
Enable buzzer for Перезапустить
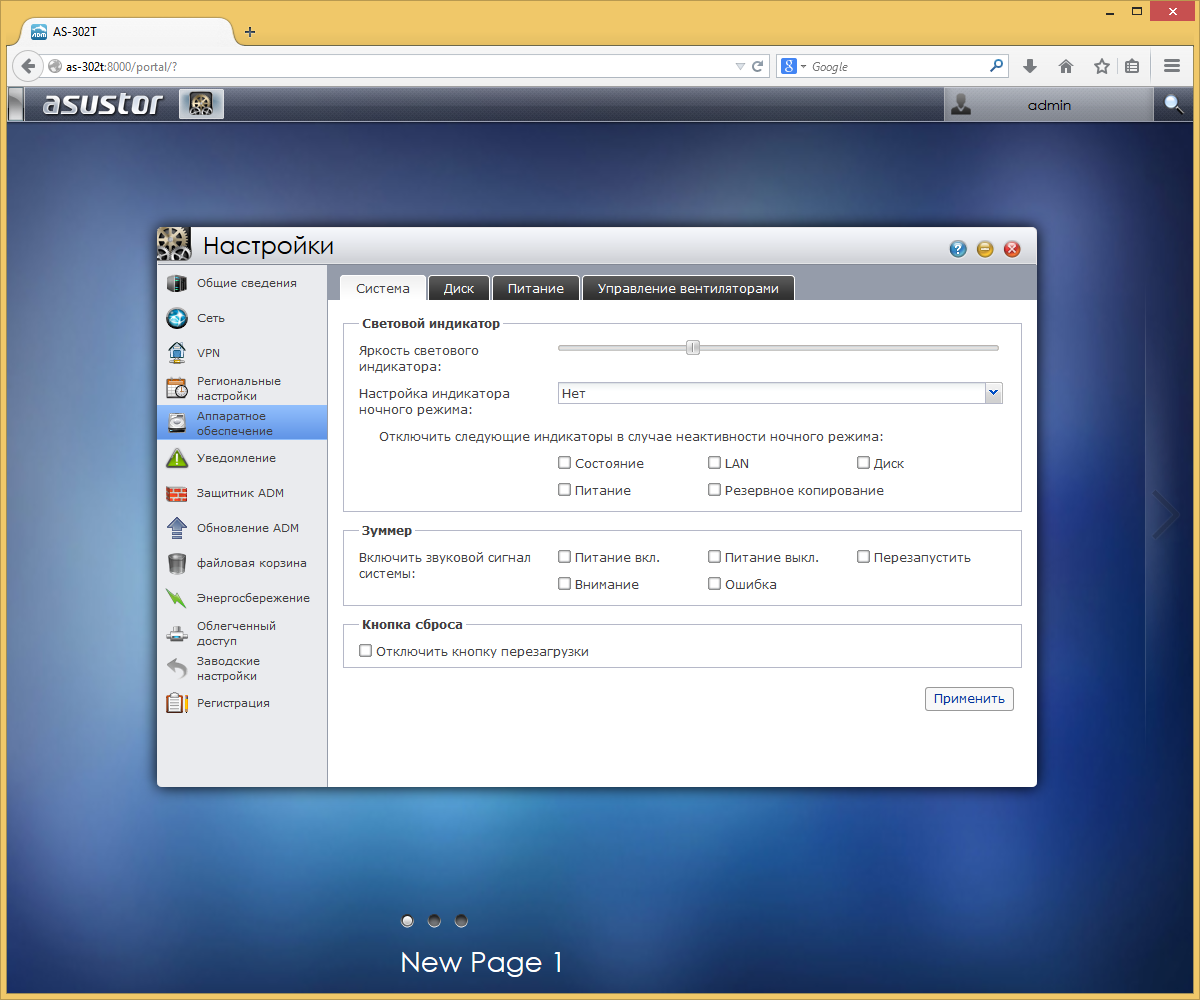pyautogui.click(x=863, y=557)
